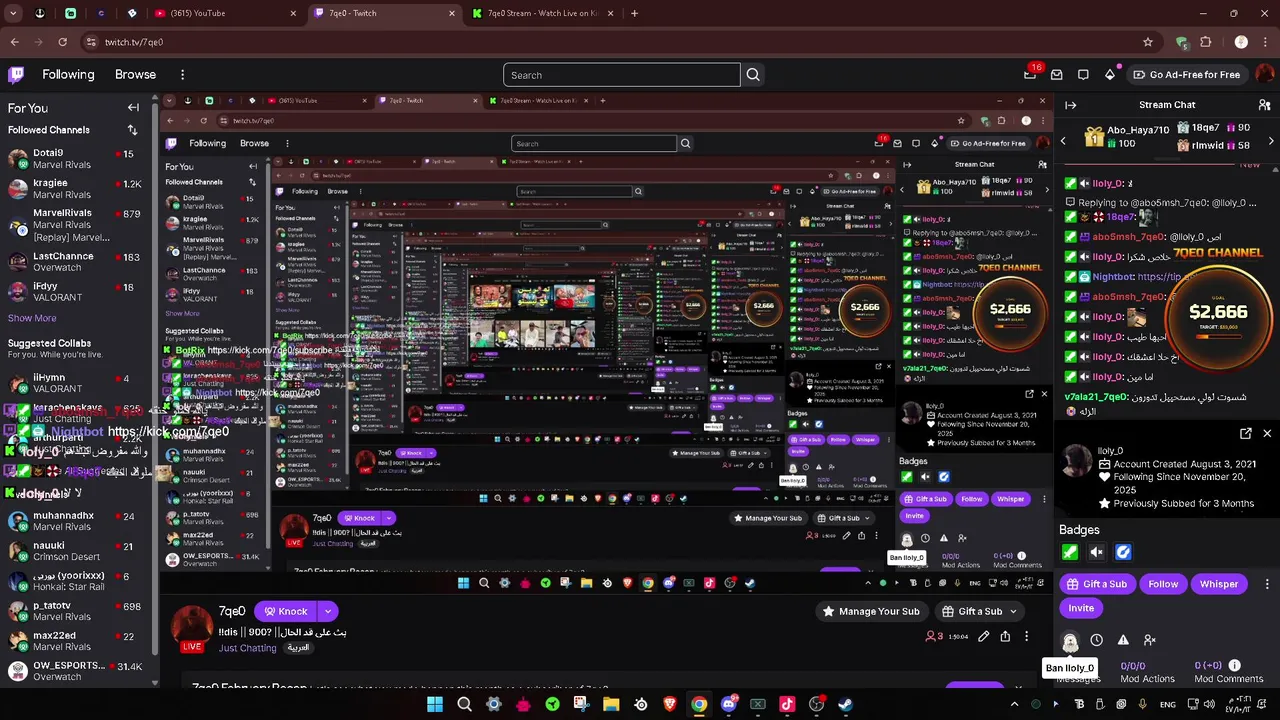
Task: Click Whisper on the lloly_0 card
Action: pyautogui.click(x=1219, y=584)
